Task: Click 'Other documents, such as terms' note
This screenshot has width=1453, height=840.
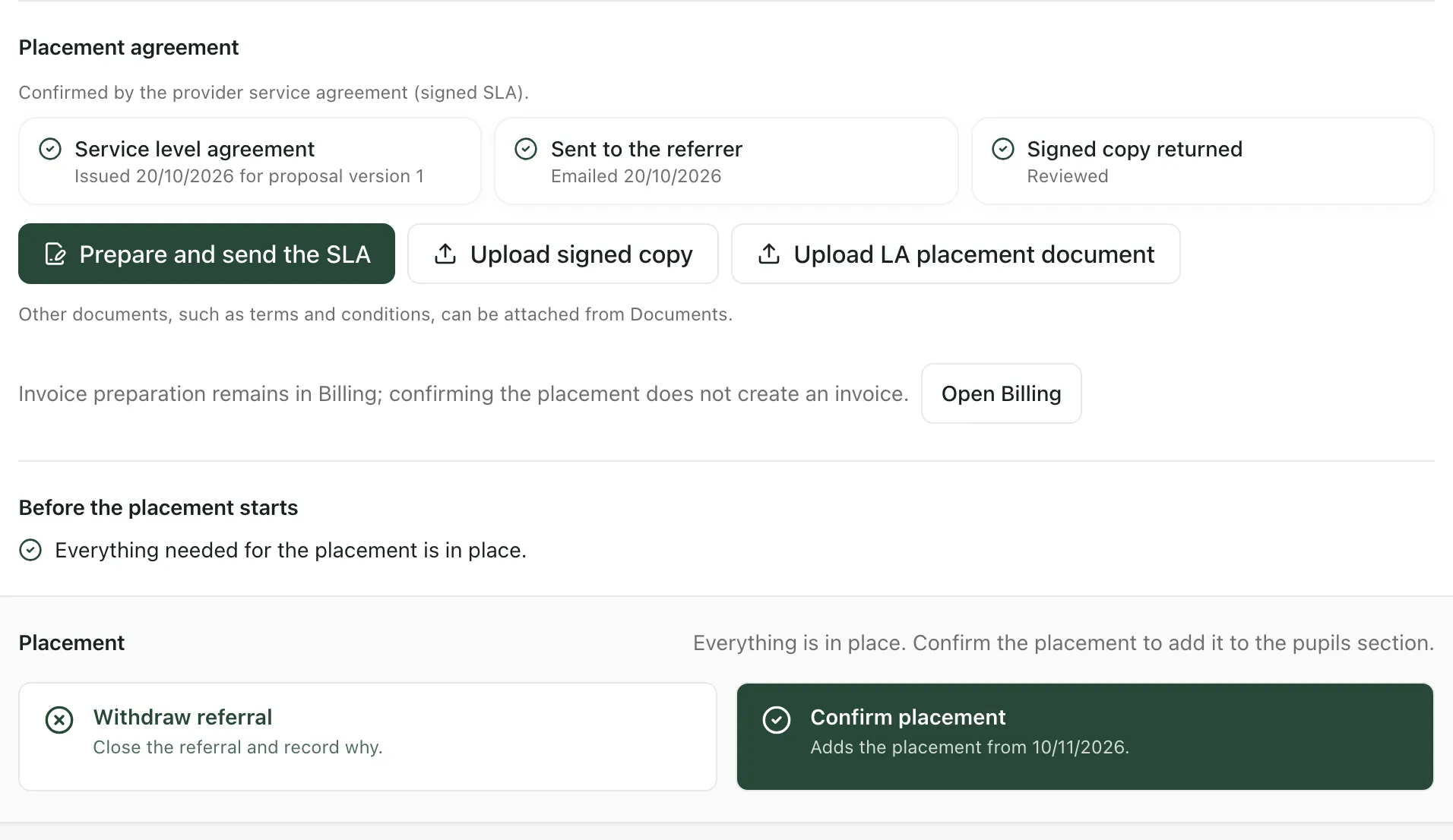Action: [x=375, y=314]
